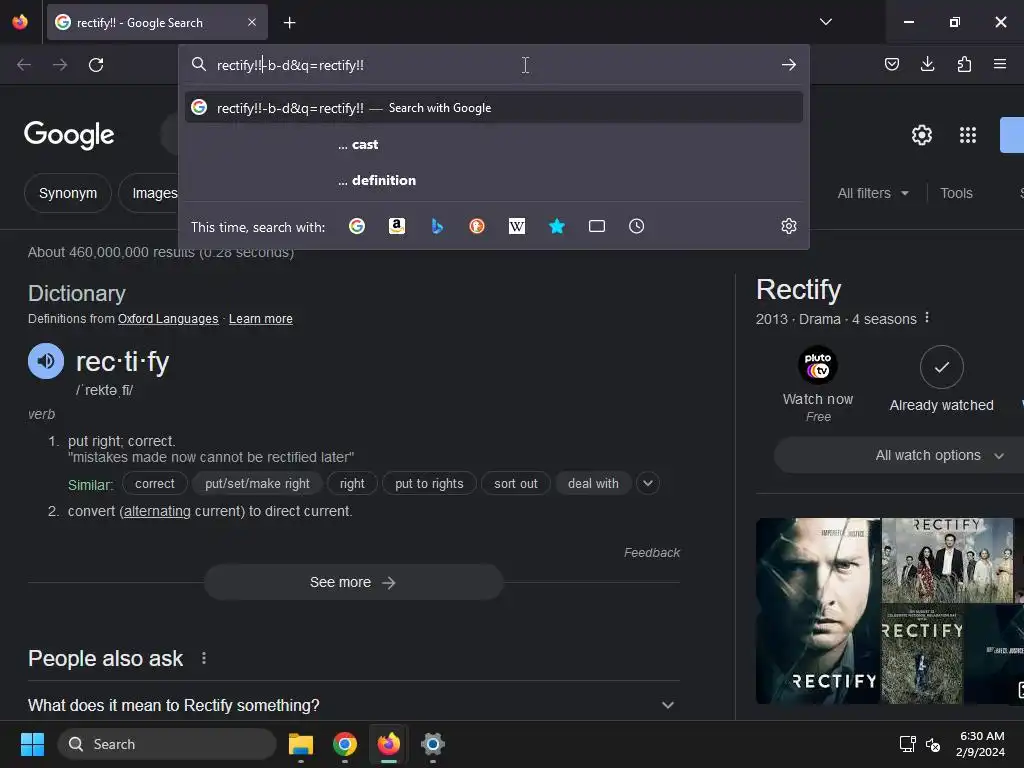Click the taskbar Search box
Screen dimensions: 1024x768
pyautogui.click(x=167, y=744)
